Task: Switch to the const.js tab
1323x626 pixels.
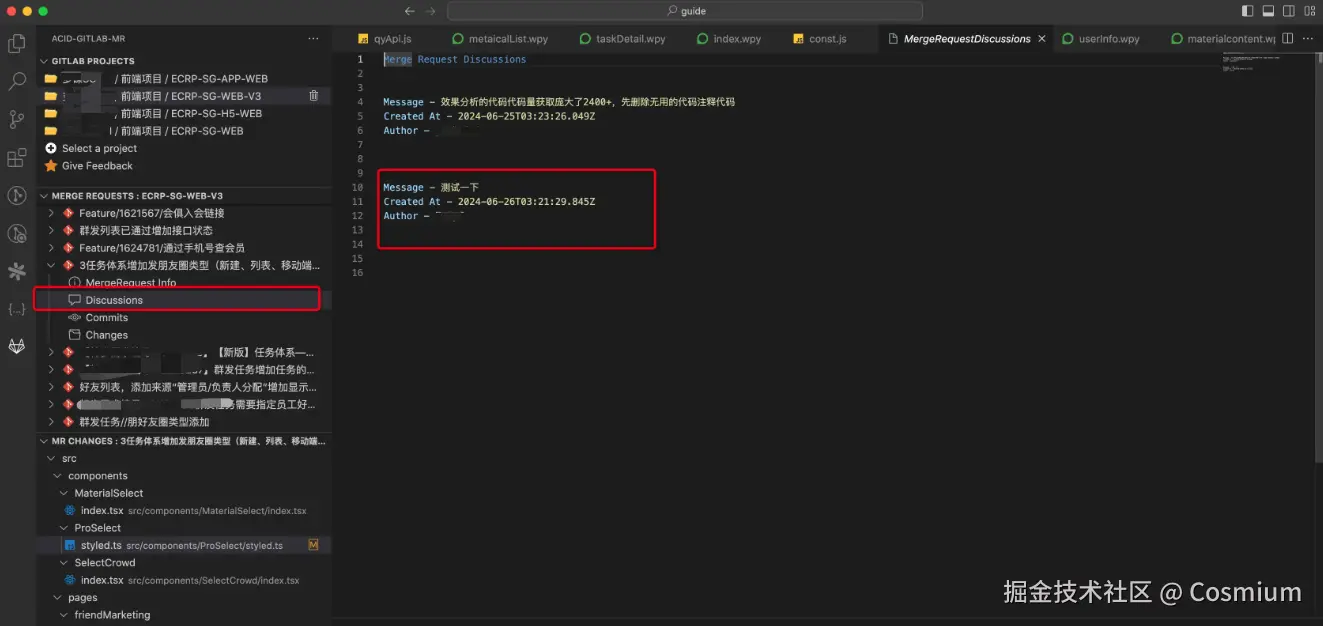Action: click(820, 39)
